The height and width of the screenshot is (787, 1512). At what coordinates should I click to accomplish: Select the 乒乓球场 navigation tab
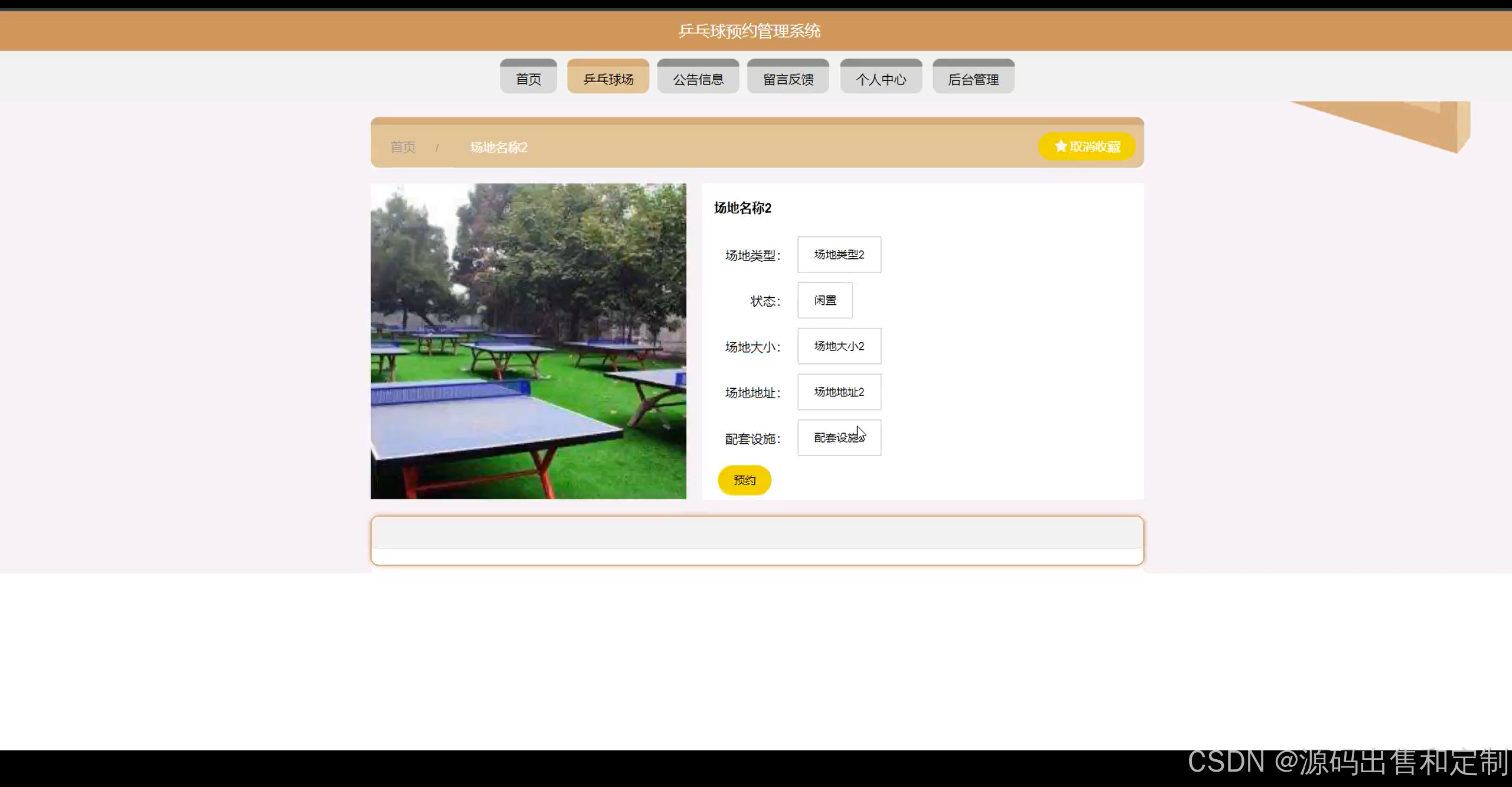(x=608, y=79)
